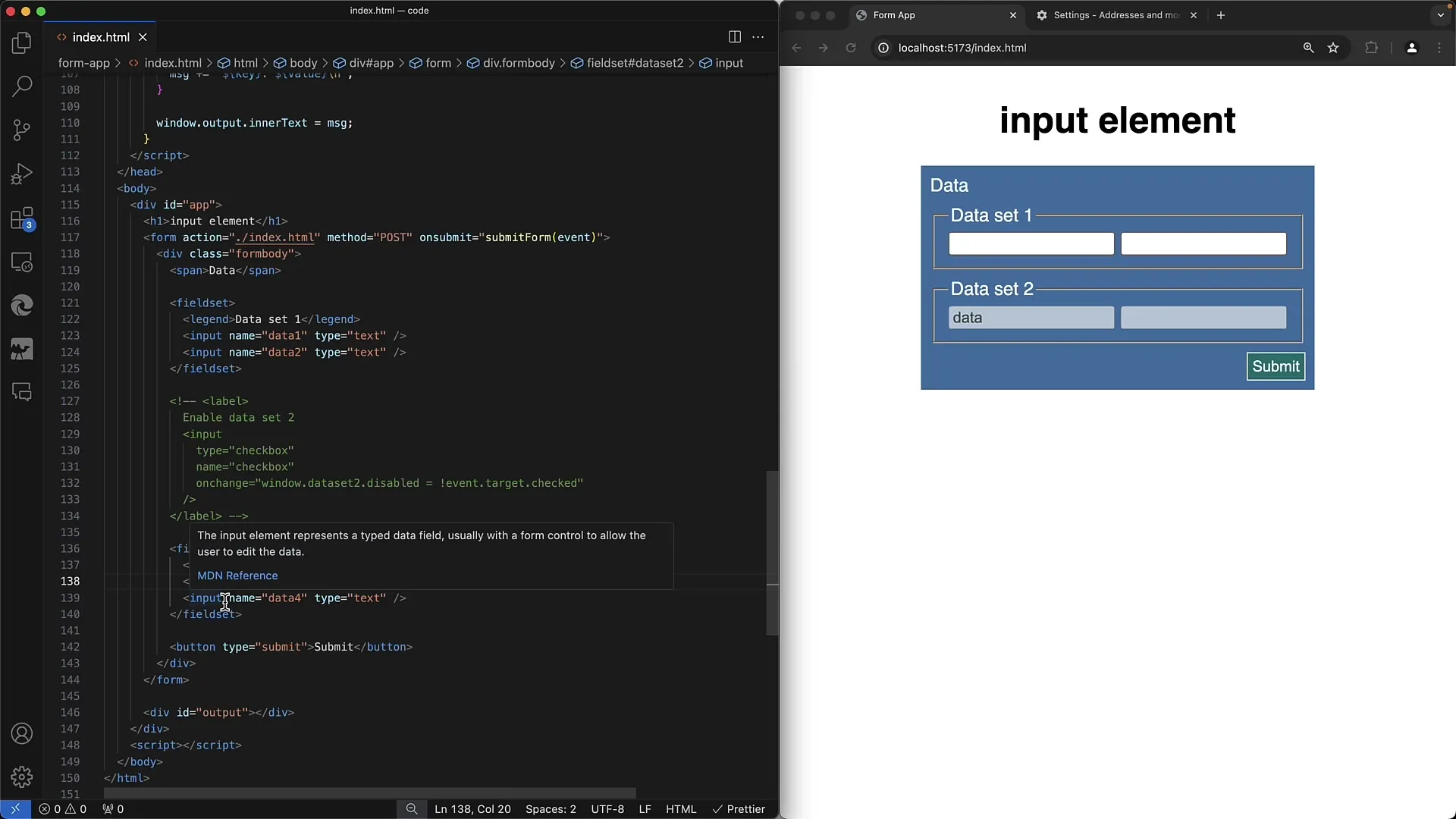This screenshot has width=1456, height=819.
Task: Expand the browser tab search dropdown
Action: point(1441,15)
